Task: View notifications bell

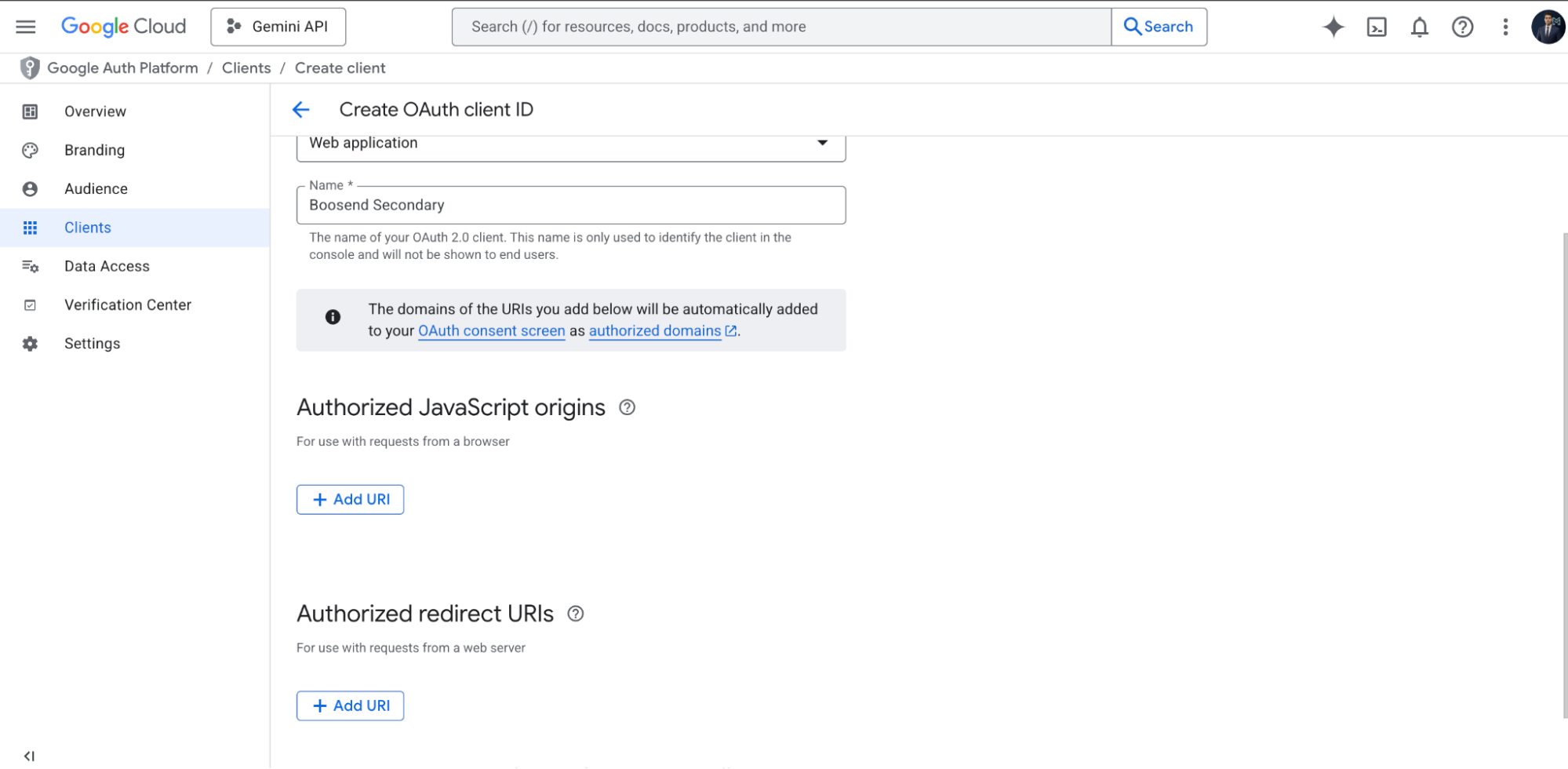Action: tap(1419, 26)
